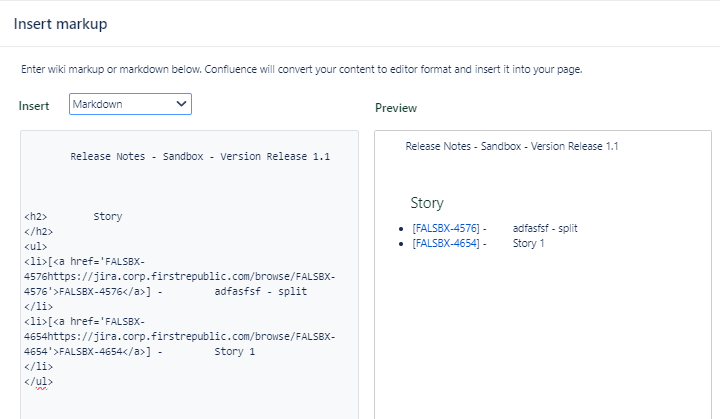Click the preview Release Notes title line
720x419 pixels.
click(x=512, y=147)
